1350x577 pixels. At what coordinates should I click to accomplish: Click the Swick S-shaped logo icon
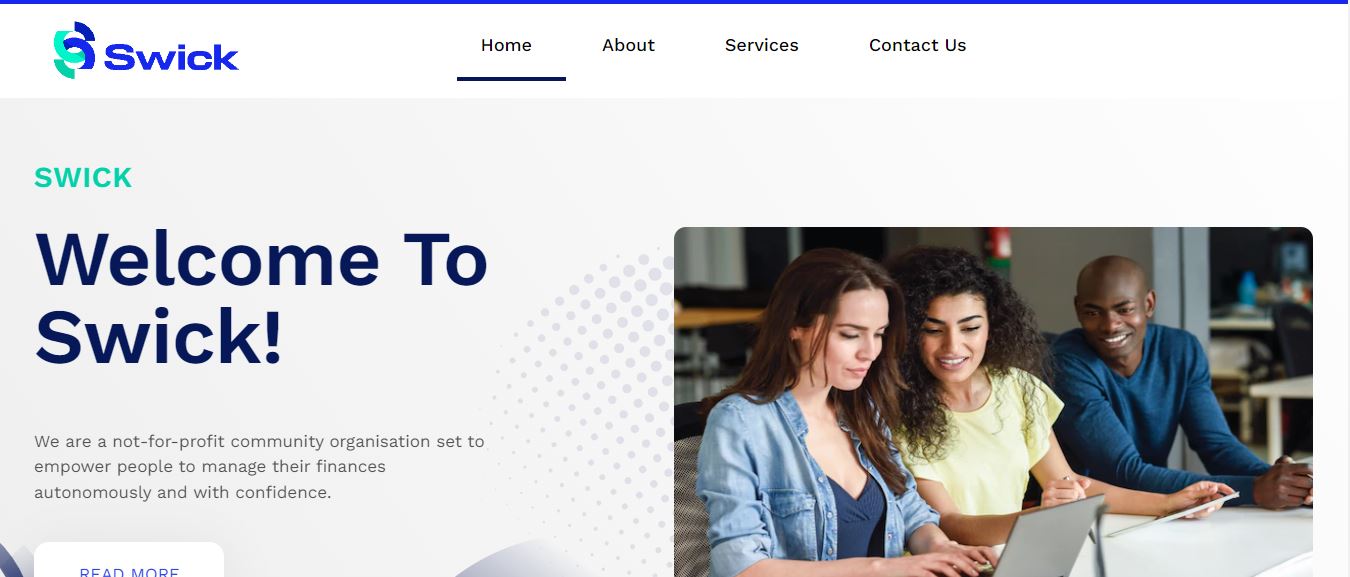74,50
